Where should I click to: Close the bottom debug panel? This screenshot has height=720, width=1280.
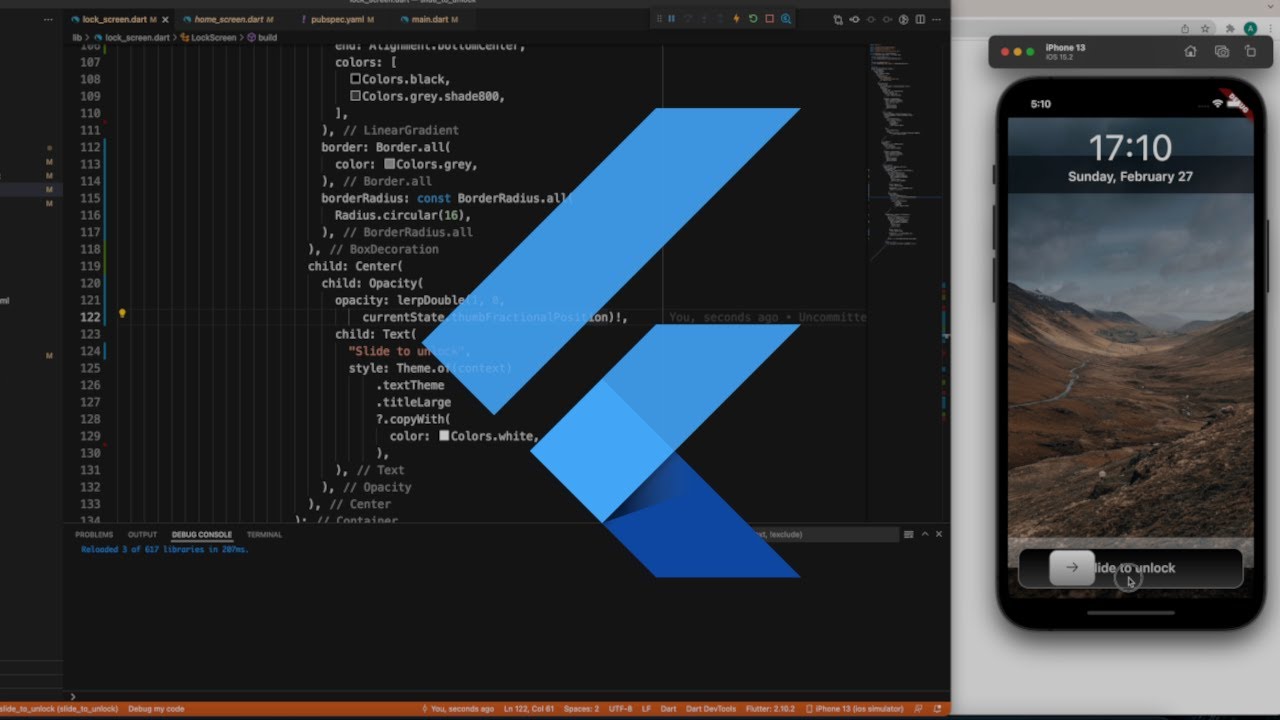pos(939,534)
